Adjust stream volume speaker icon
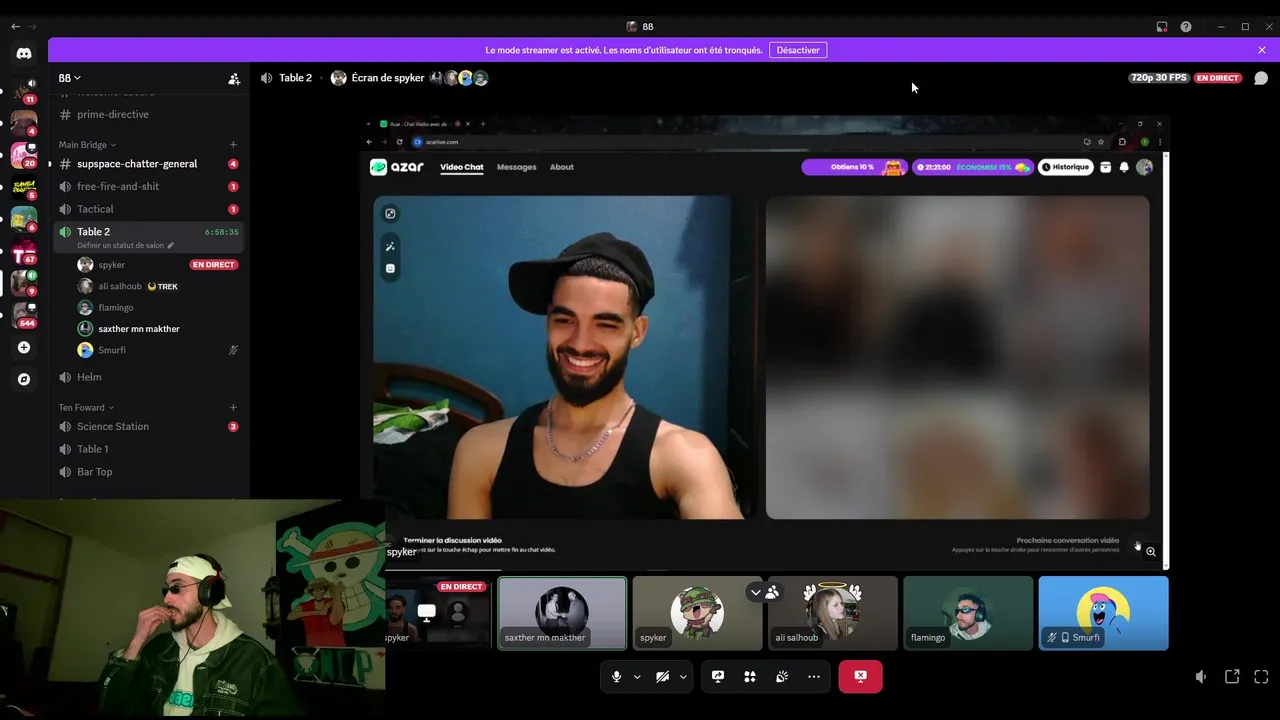 click(x=1201, y=677)
